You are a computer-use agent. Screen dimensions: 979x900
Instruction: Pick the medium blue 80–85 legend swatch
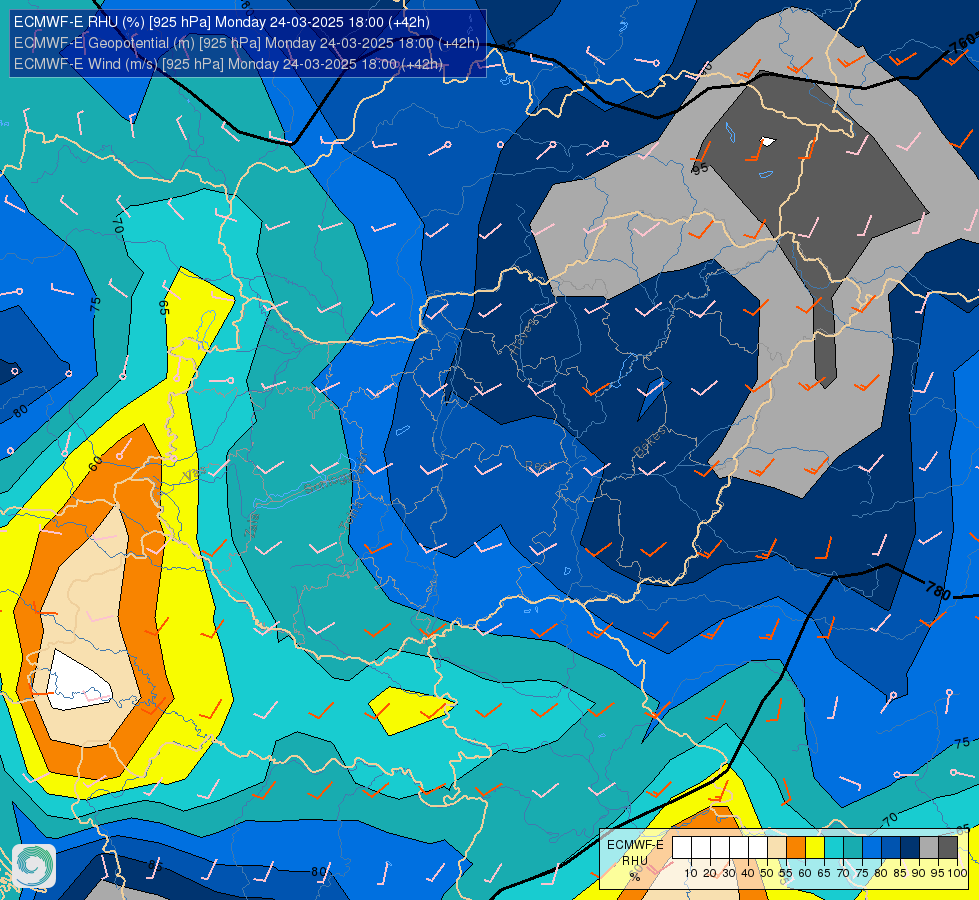coord(891,848)
